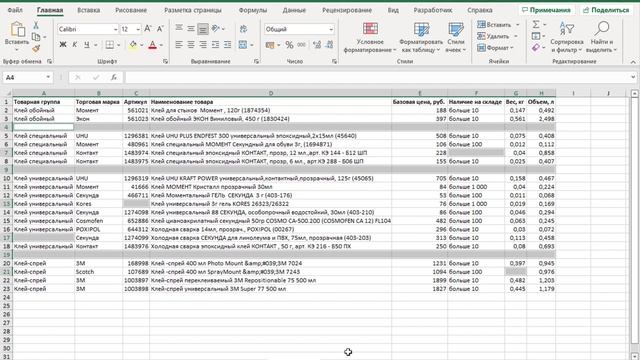
Task: Toggle bottom align for cell text
Action: [x=203, y=29]
